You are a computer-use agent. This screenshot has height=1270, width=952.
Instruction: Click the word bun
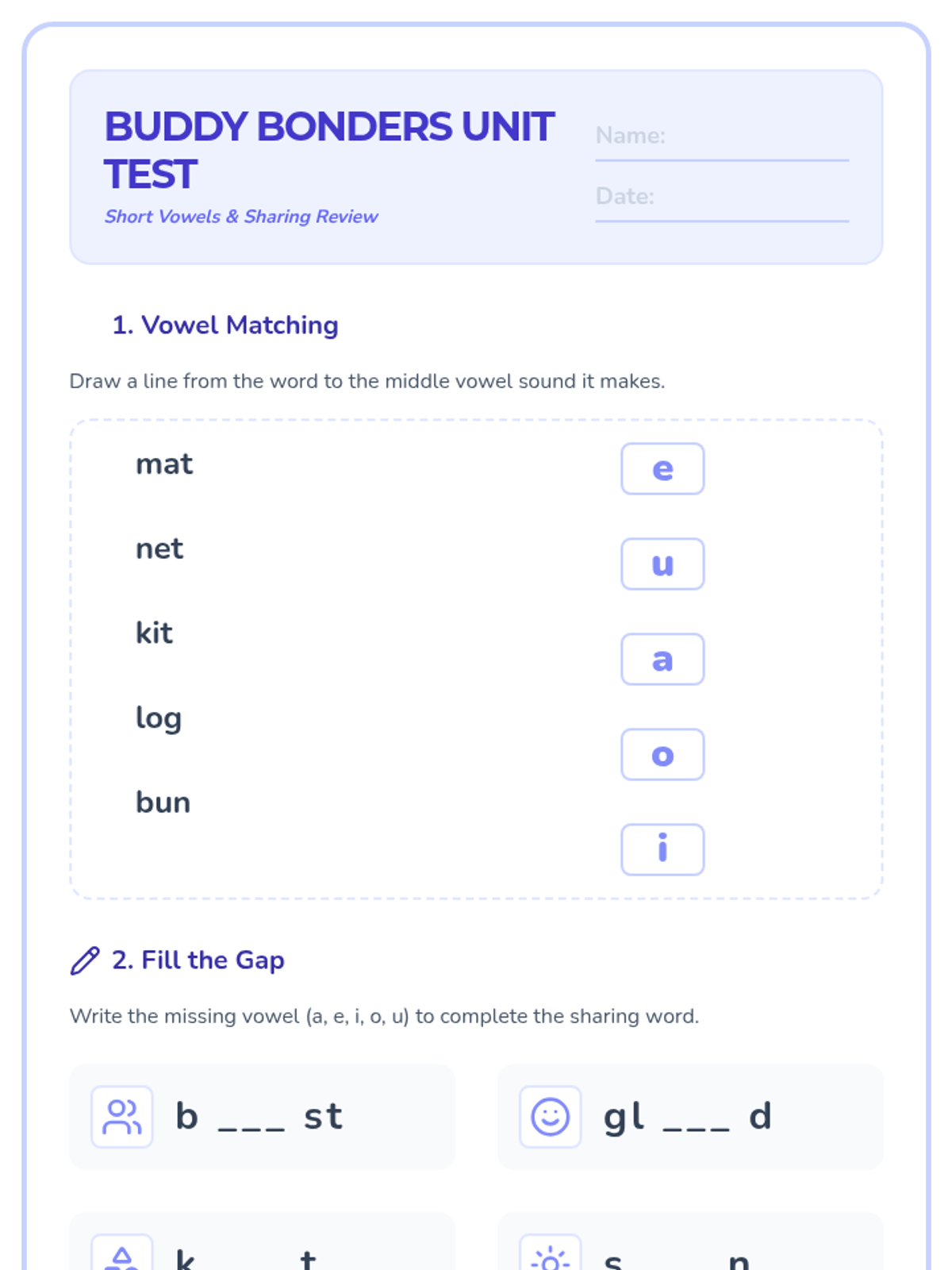coord(163,802)
